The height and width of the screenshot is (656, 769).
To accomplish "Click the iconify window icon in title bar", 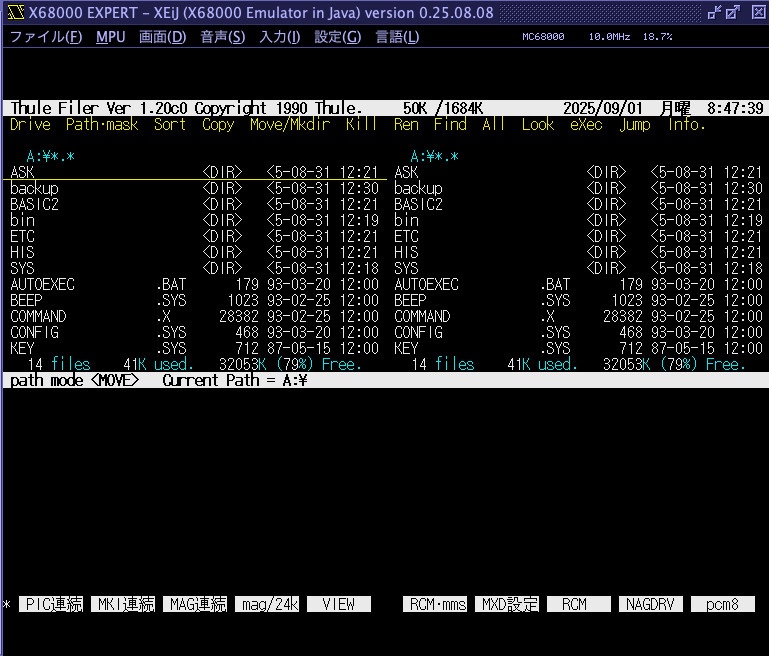I will [716, 12].
